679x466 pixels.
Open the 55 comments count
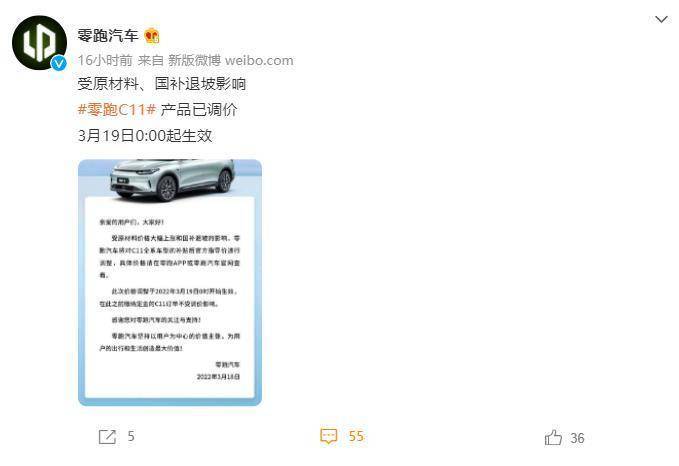click(356, 436)
